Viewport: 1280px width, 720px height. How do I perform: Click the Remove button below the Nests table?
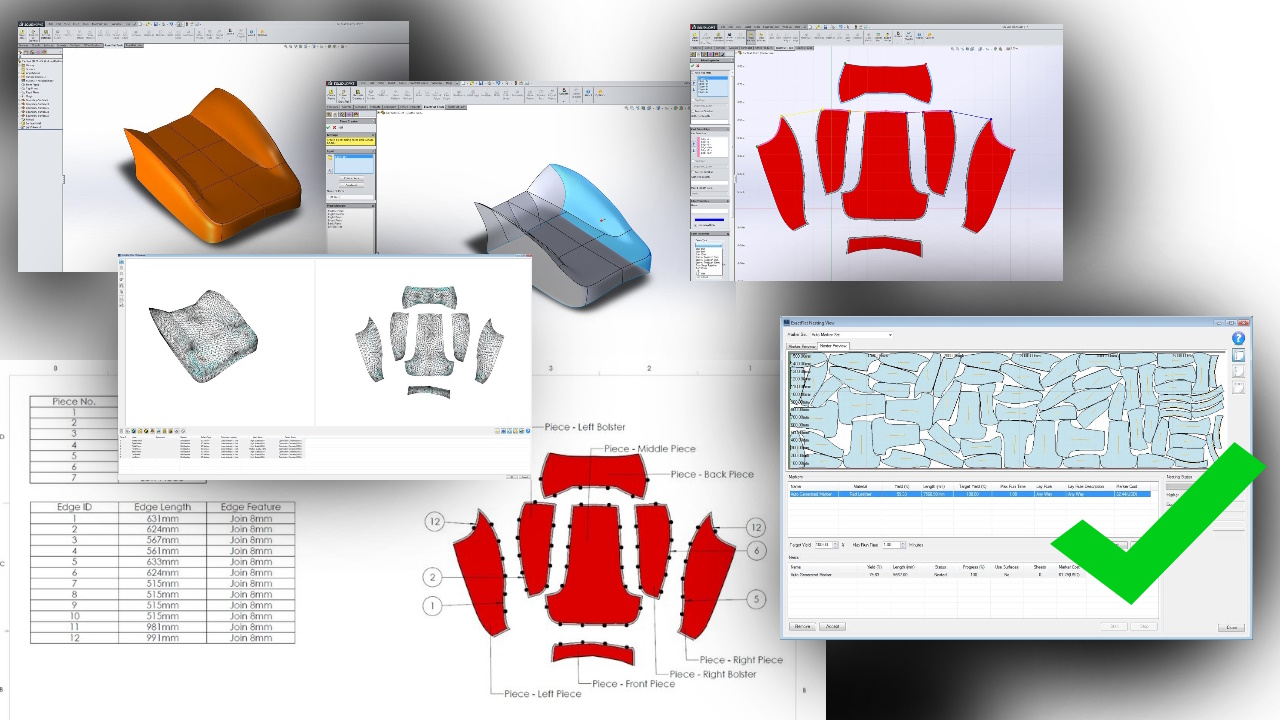pos(802,626)
